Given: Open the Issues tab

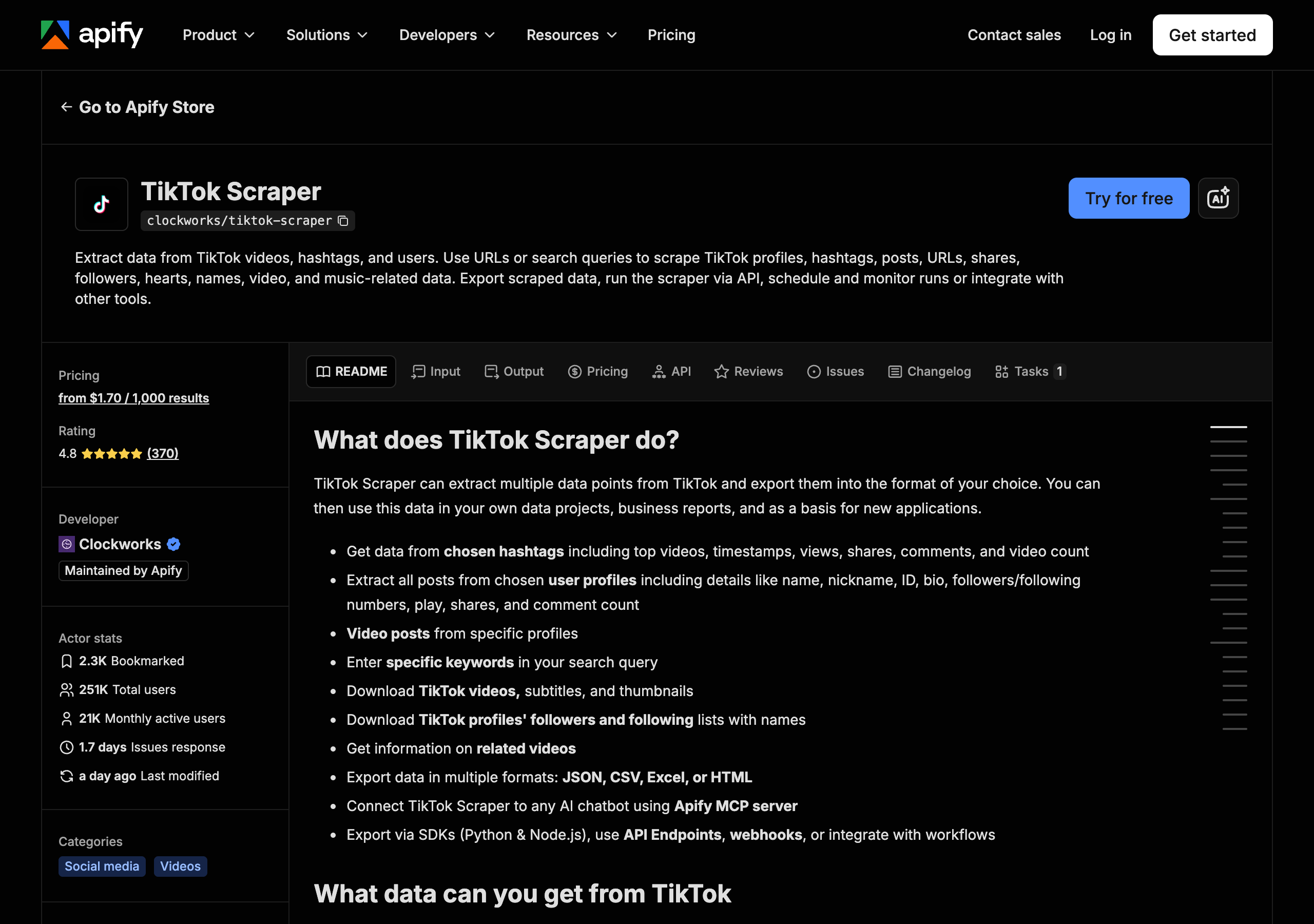Looking at the screenshot, I should coord(836,372).
